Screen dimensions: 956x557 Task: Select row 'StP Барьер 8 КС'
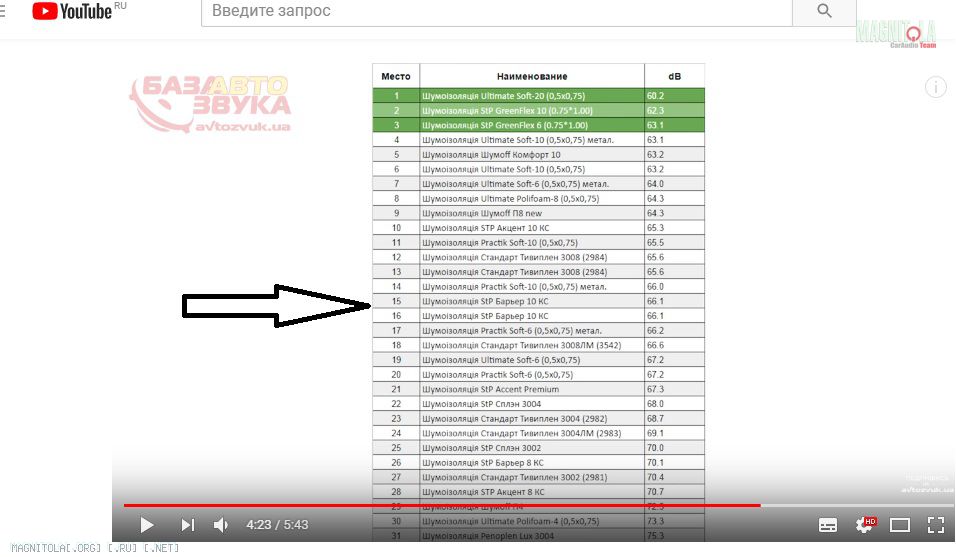[x=539, y=463]
